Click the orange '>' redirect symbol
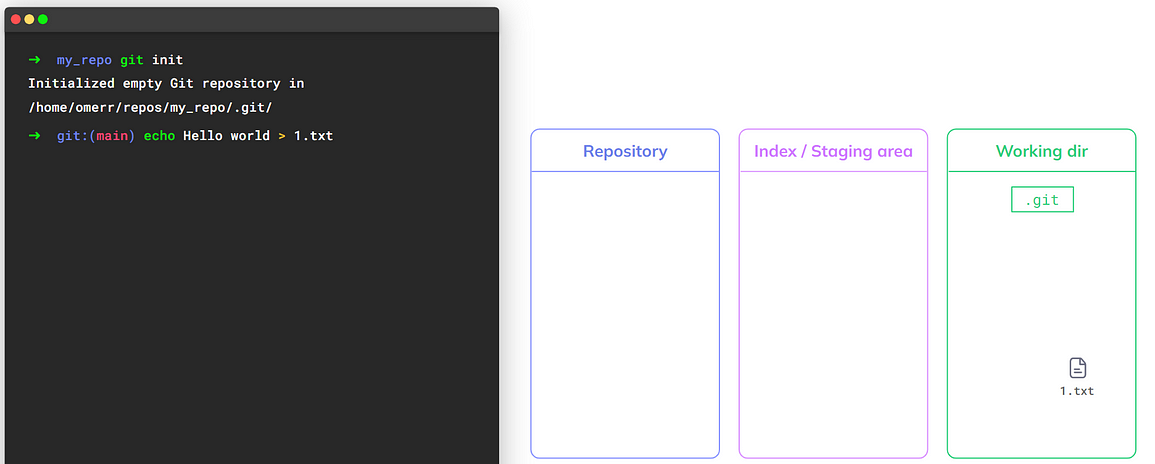 point(282,136)
